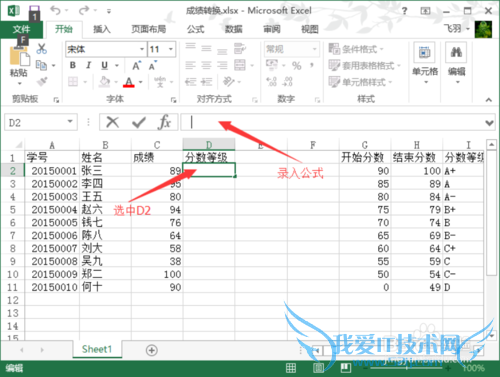Add a new sheet with plus button
Viewport: 500px width, 377px height.
click(152, 350)
